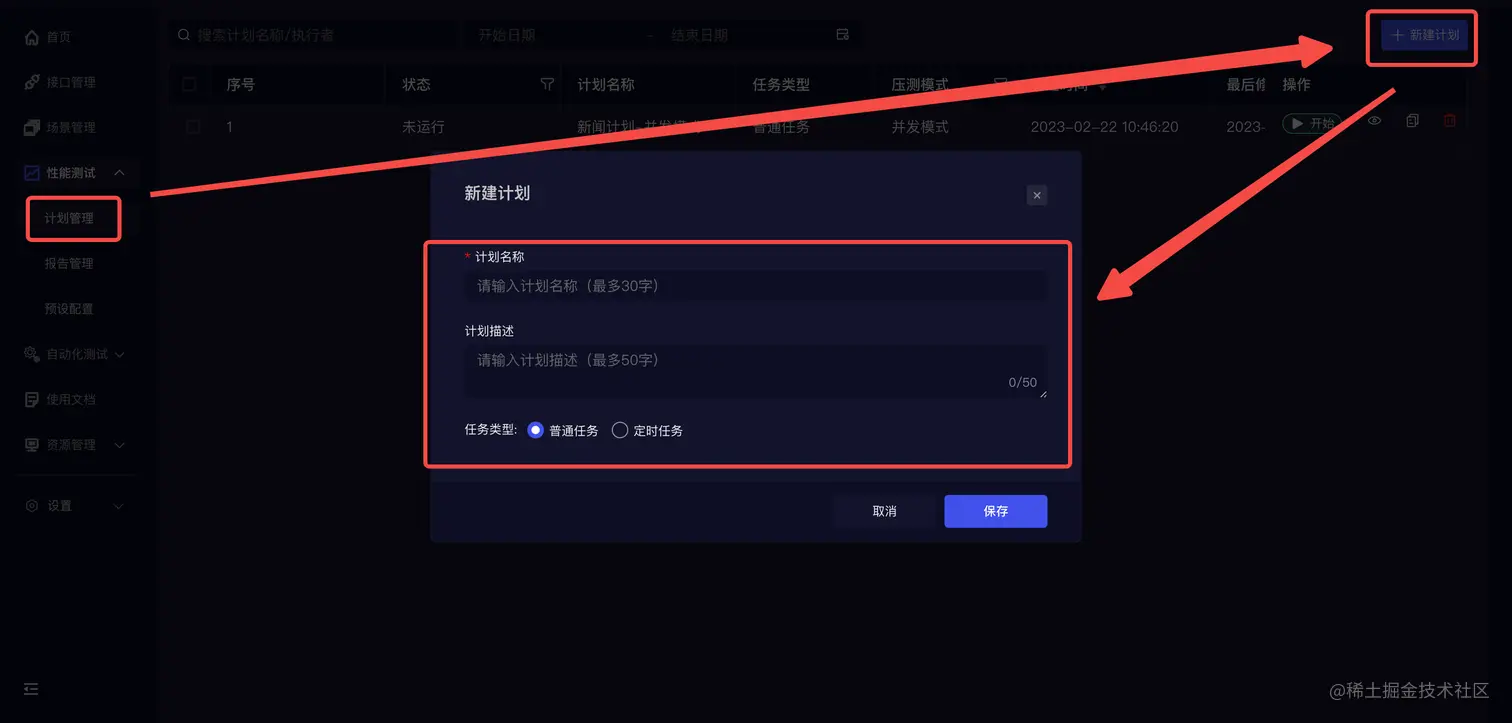Tick the select-all checkbox in table header
This screenshot has height=723, width=1512.
(190, 85)
